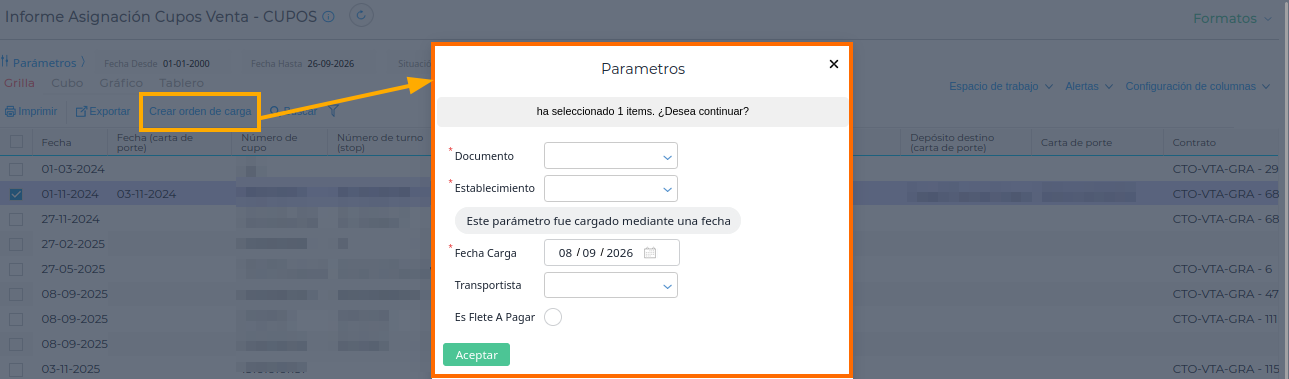Open the calendar icon in Fecha Carga
This screenshot has width=1289, height=379.
[650, 253]
